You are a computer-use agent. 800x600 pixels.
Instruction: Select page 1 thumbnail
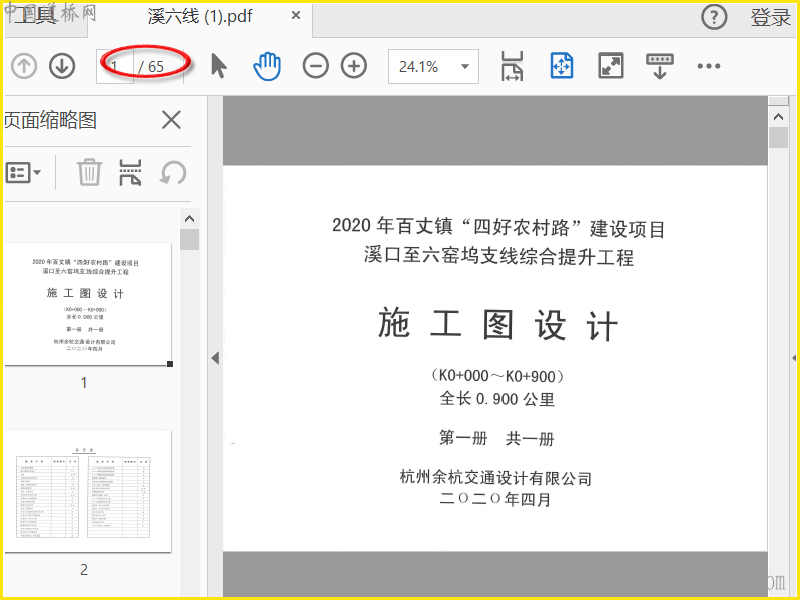pyautogui.click(x=88, y=305)
